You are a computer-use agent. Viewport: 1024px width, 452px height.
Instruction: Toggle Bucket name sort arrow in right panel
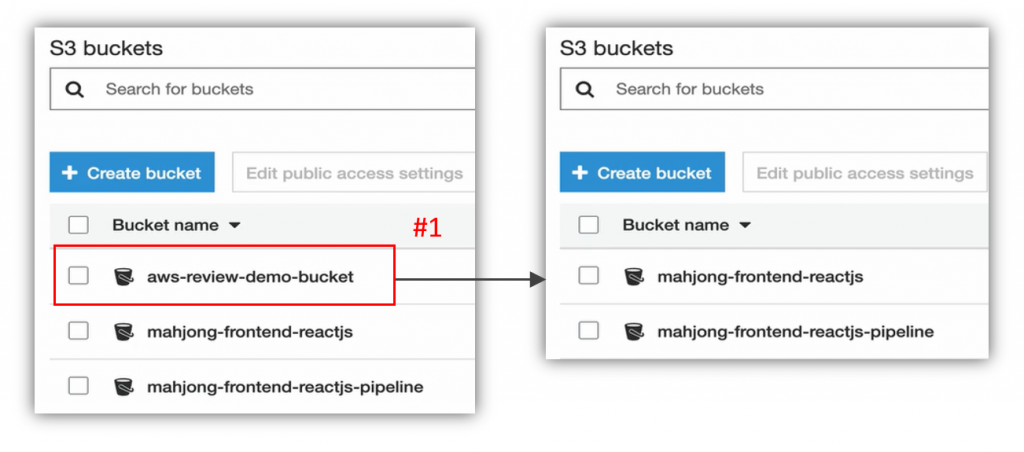click(x=745, y=226)
